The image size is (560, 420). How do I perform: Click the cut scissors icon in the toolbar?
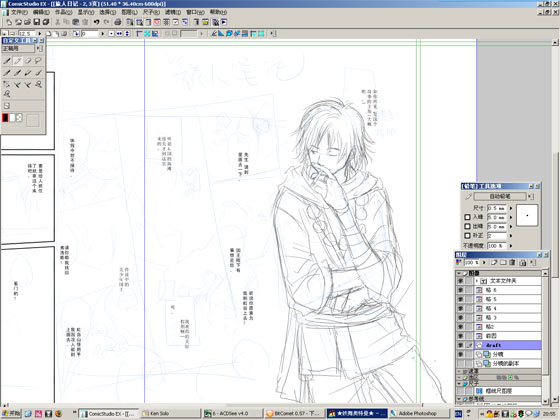[x=58, y=22]
